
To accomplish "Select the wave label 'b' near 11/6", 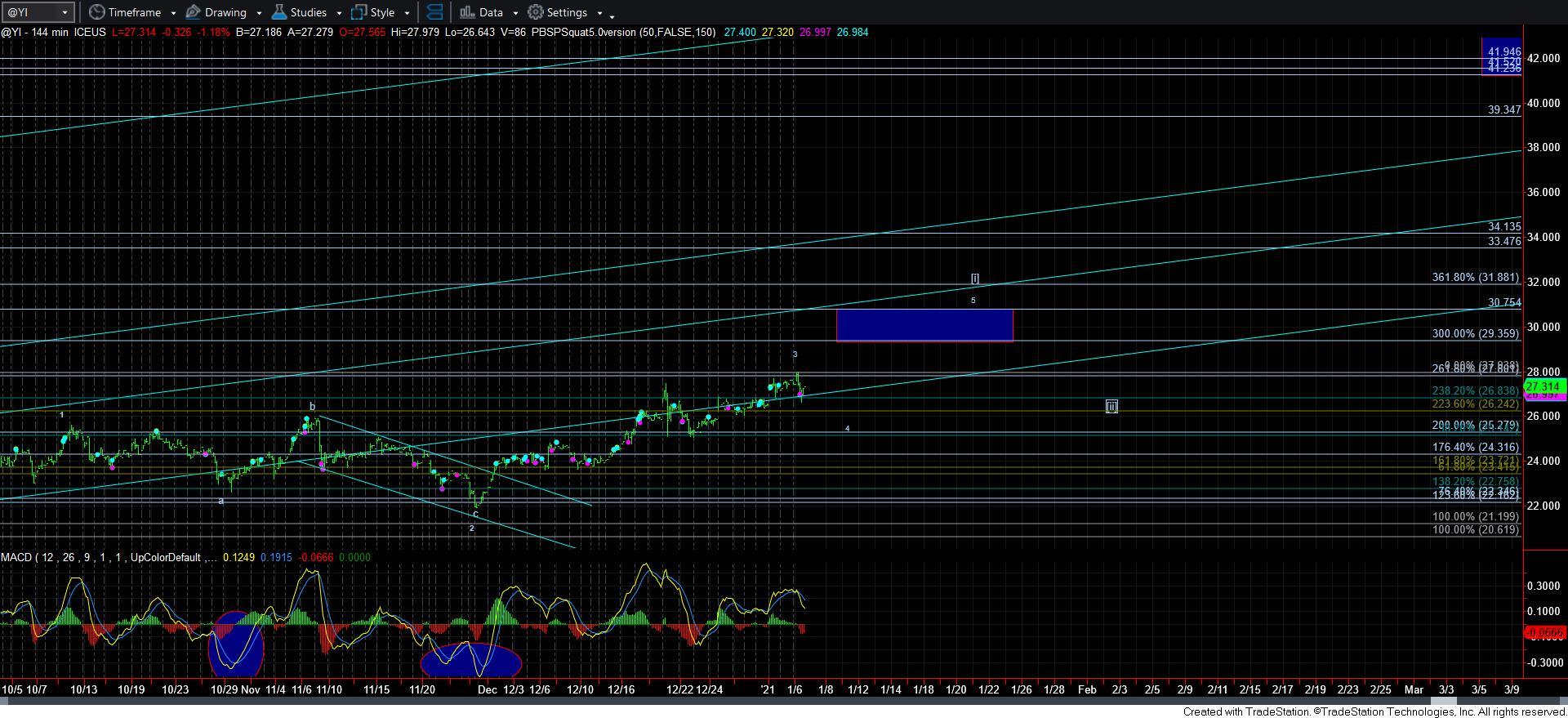I will (x=312, y=406).
